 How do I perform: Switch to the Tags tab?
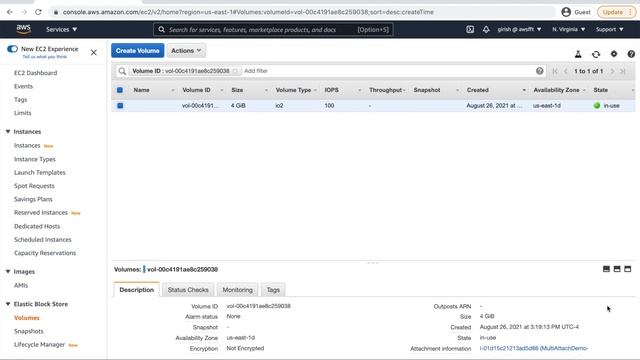pyautogui.click(x=273, y=289)
